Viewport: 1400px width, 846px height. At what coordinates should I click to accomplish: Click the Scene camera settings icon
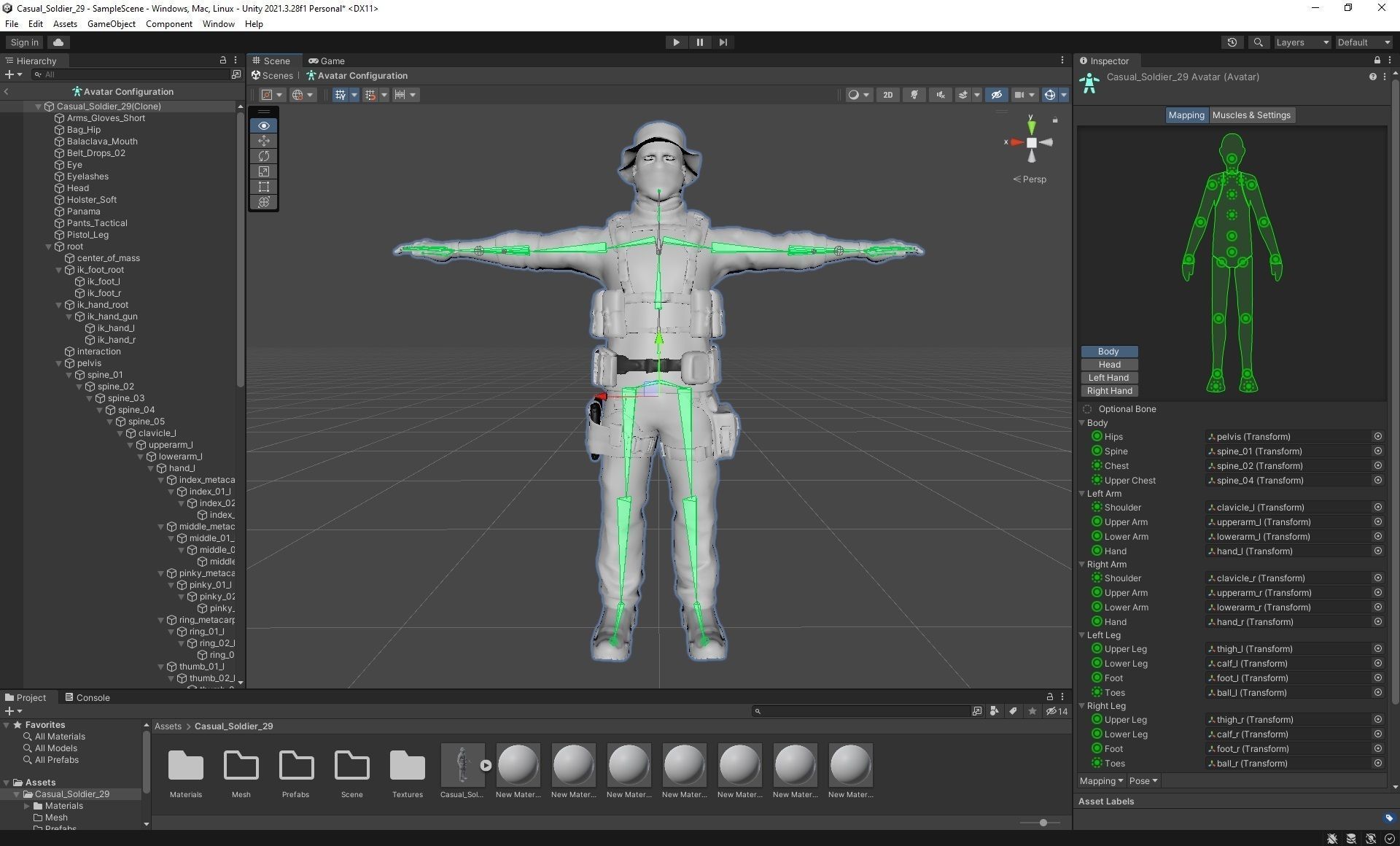(1019, 95)
